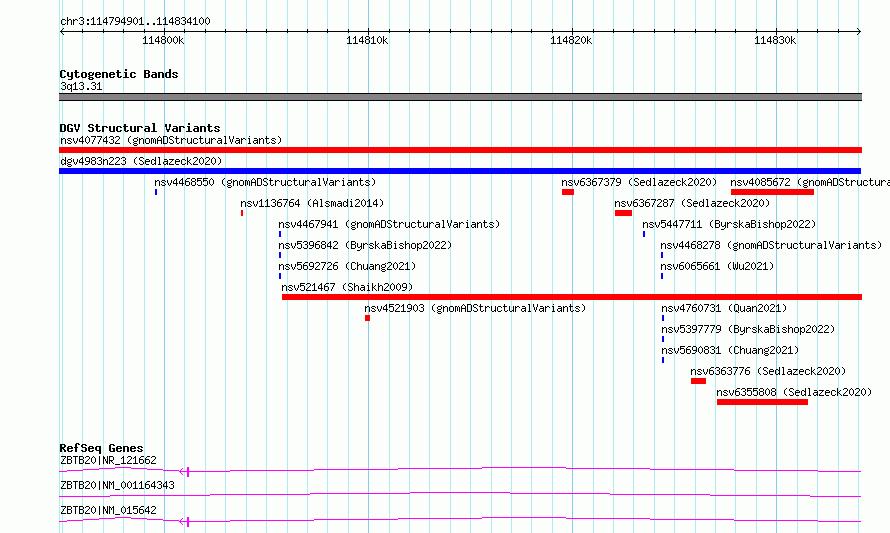Click the nsv5396842 ByrskaBishop2022 label

[365, 245]
